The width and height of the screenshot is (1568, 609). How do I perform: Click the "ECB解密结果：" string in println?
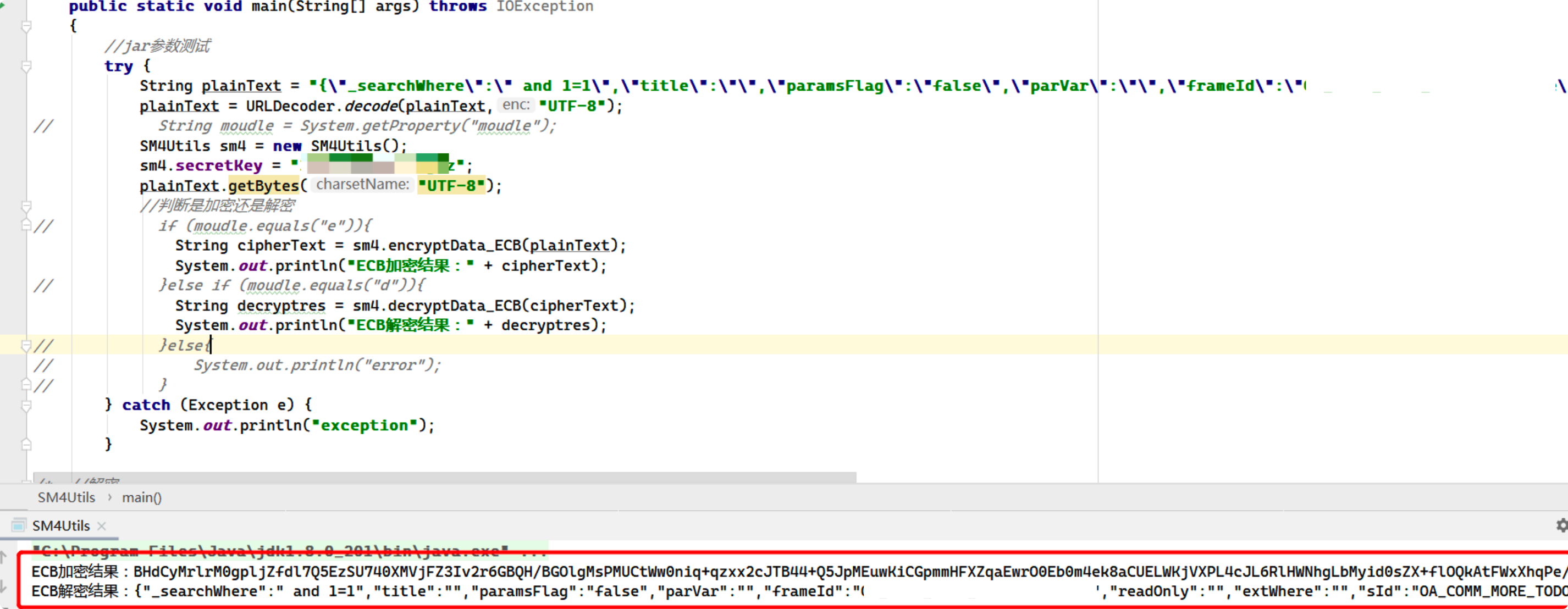410,325
